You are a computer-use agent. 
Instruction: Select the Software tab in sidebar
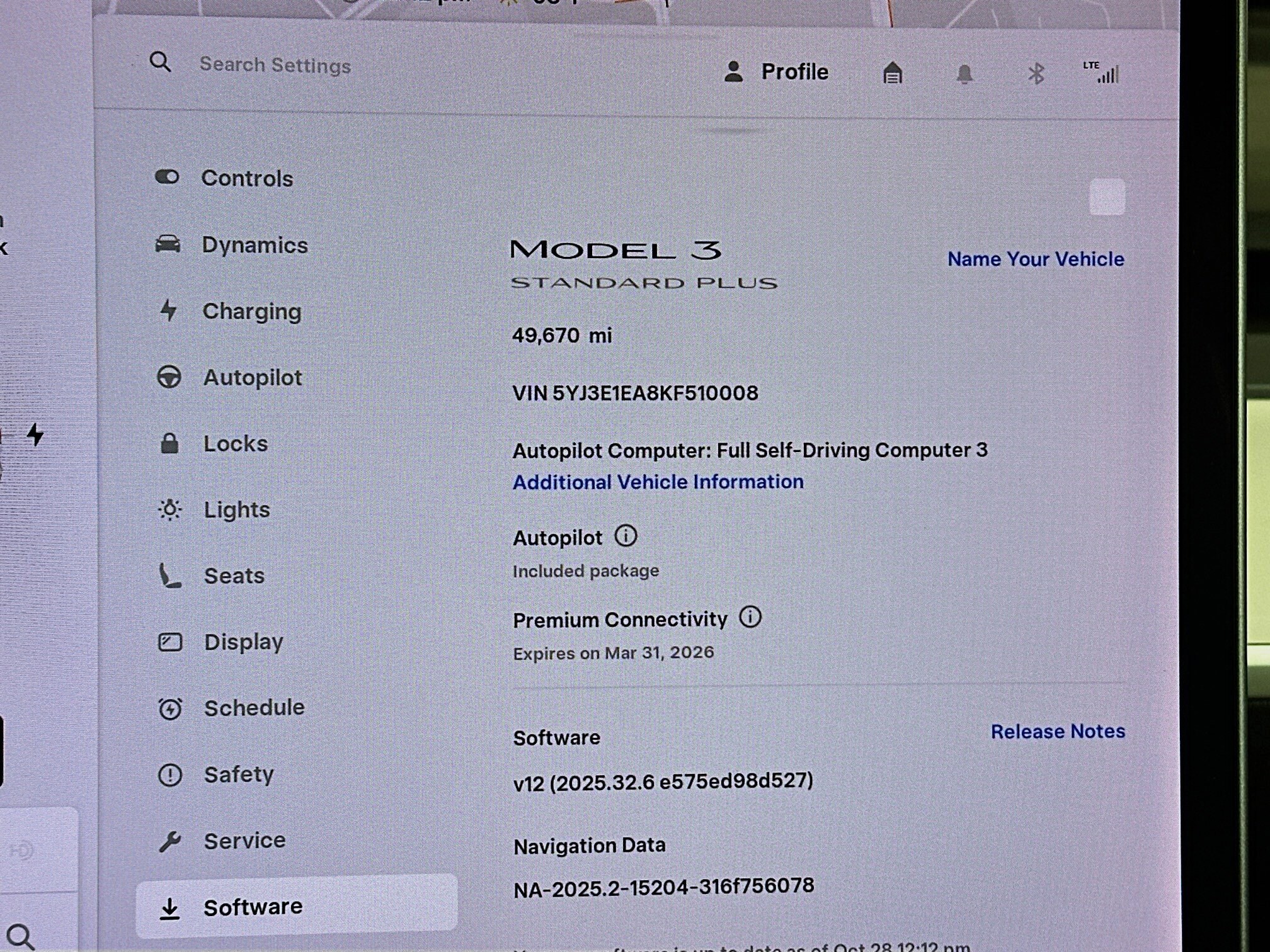click(253, 907)
